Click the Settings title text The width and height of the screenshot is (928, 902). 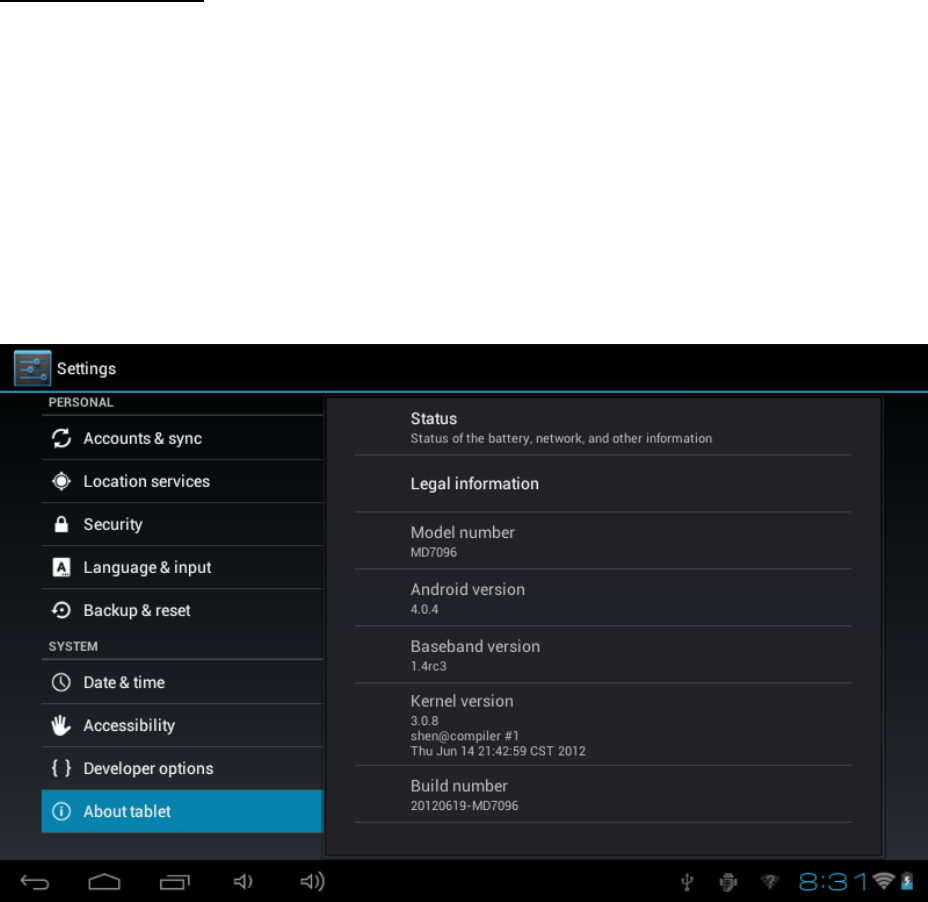click(x=86, y=369)
